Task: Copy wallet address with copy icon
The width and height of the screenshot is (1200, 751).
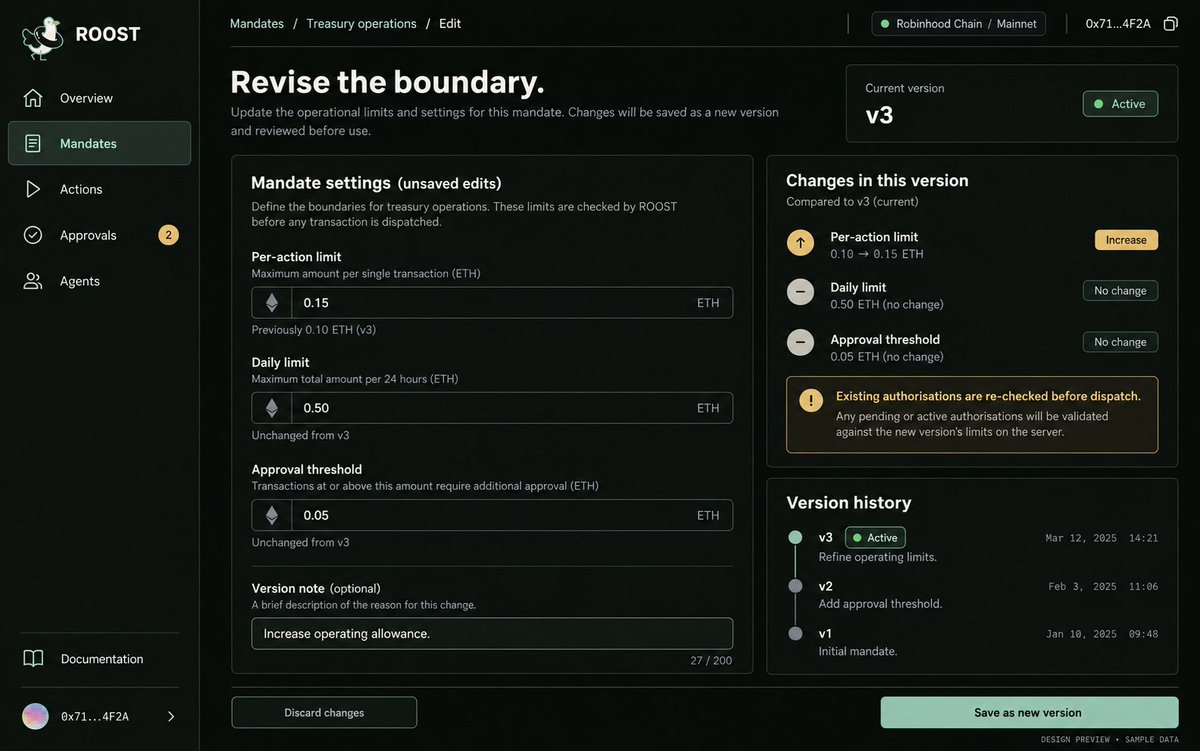Action: click(1170, 23)
